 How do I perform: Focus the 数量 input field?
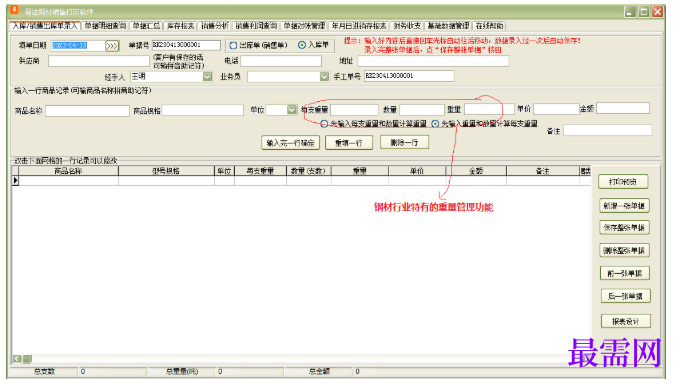point(422,109)
